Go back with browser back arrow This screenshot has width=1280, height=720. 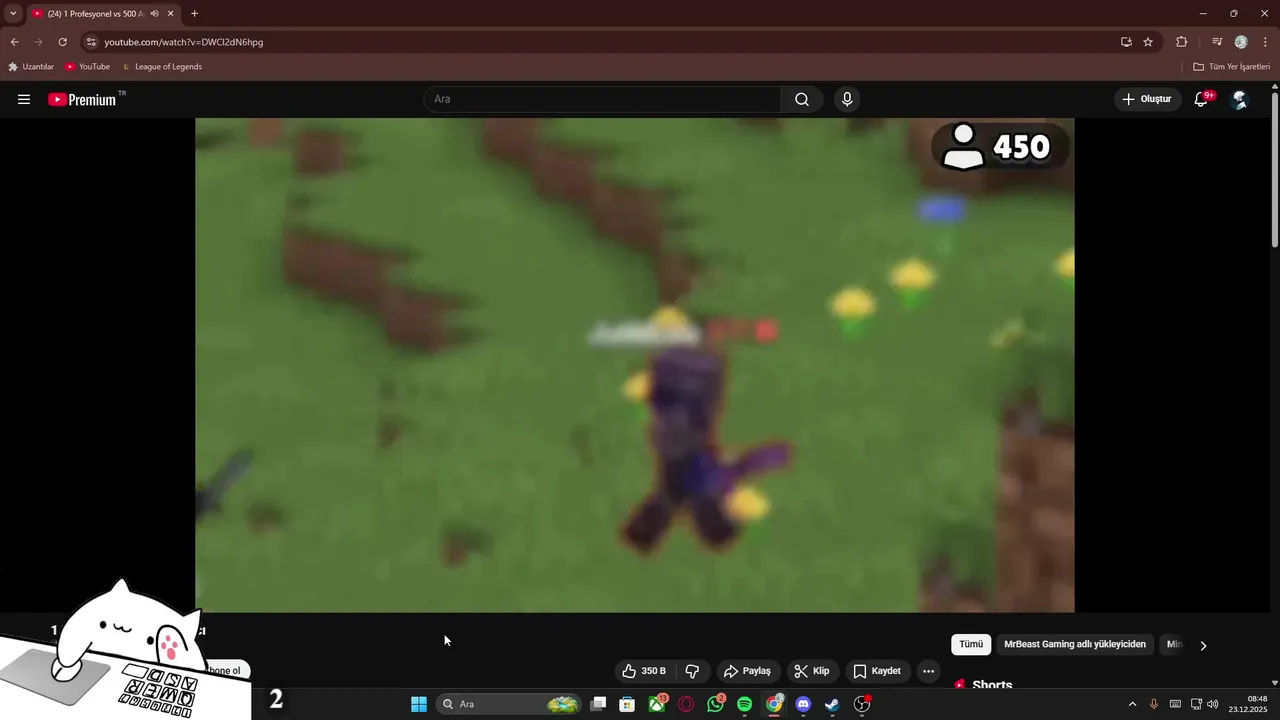coord(14,42)
